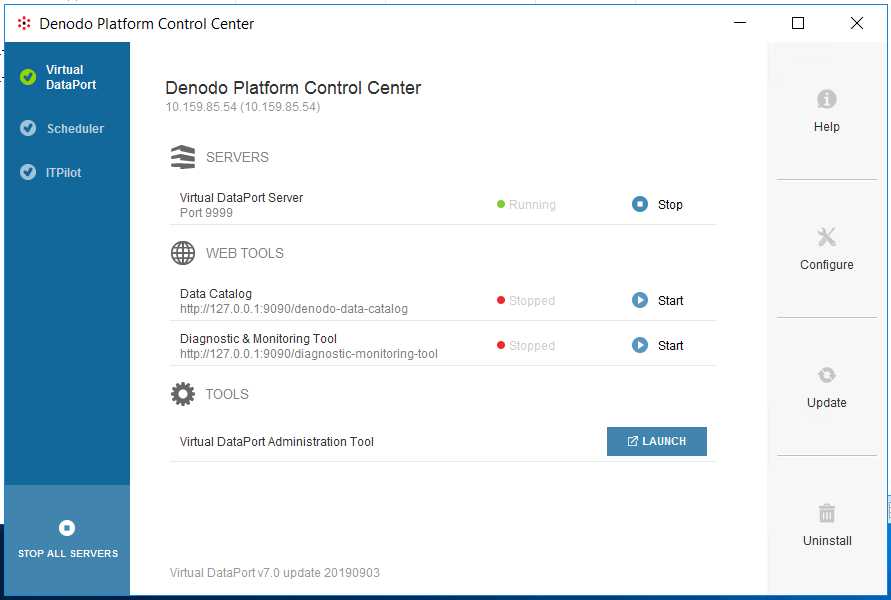The image size is (891, 600).
Task: Click the SERVERS stacked-layers icon
Action: pos(183,157)
